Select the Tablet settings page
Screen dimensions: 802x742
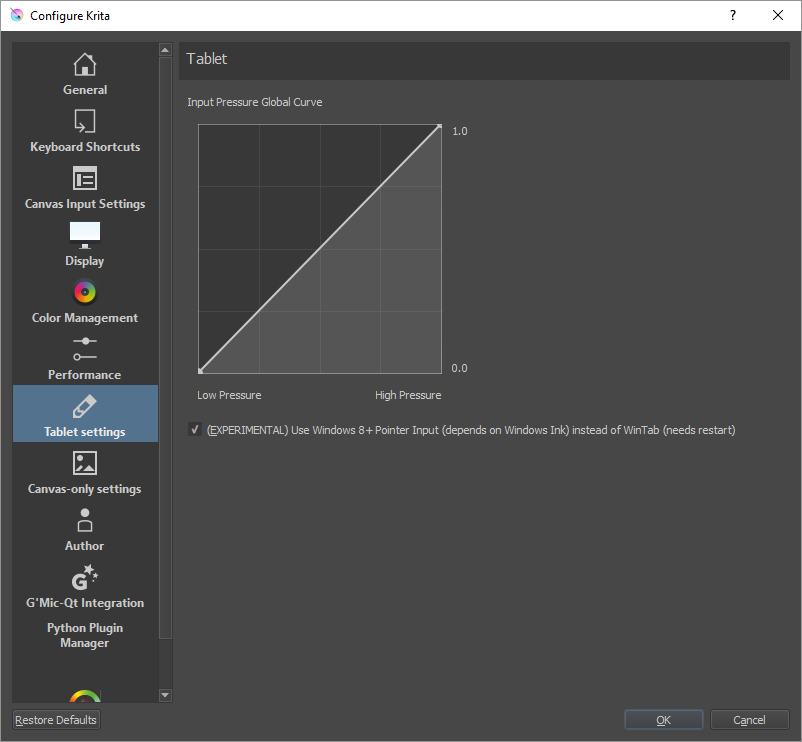click(x=85, y=414)
